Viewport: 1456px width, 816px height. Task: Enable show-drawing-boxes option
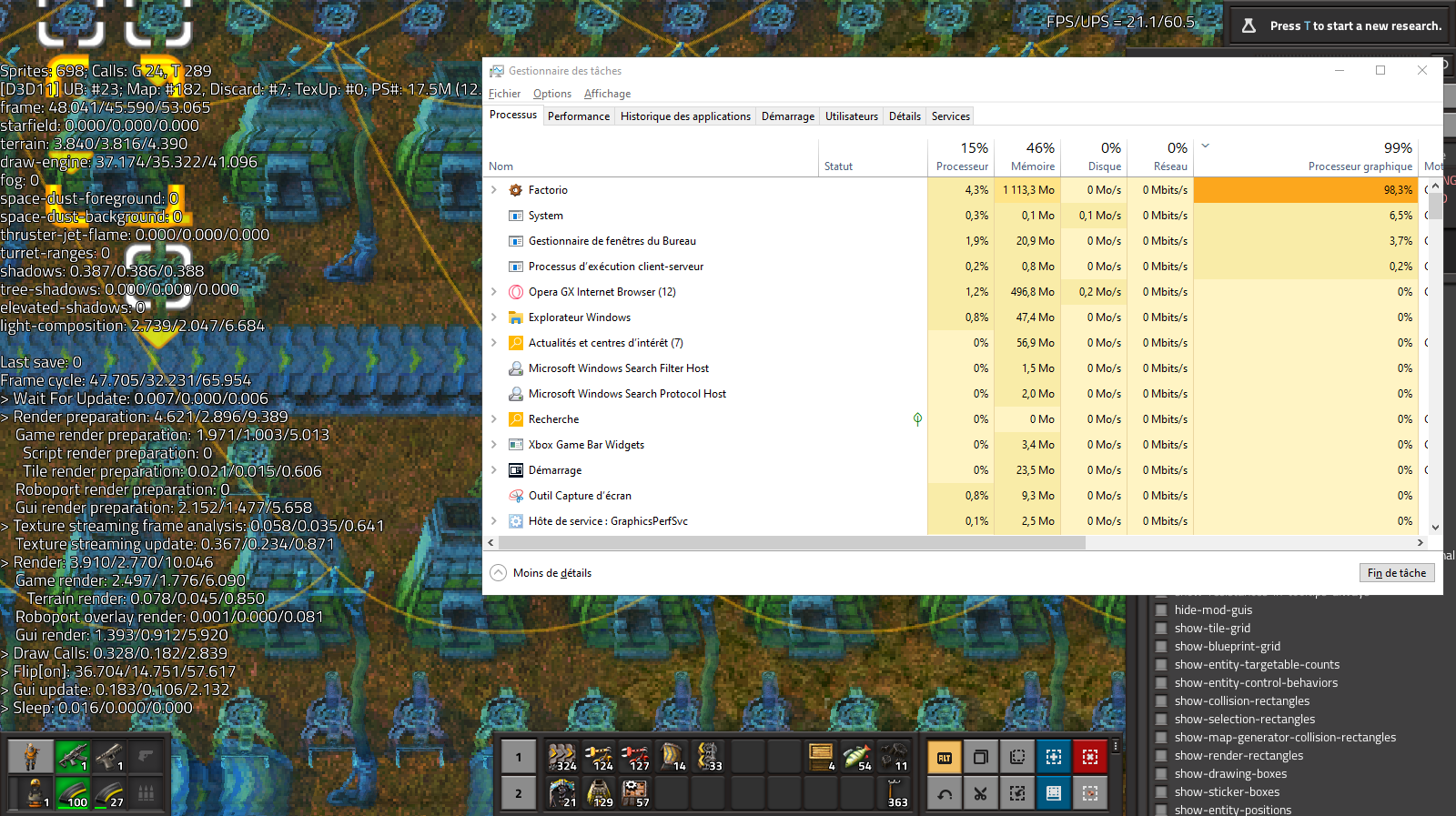[x=1161, y=773]
